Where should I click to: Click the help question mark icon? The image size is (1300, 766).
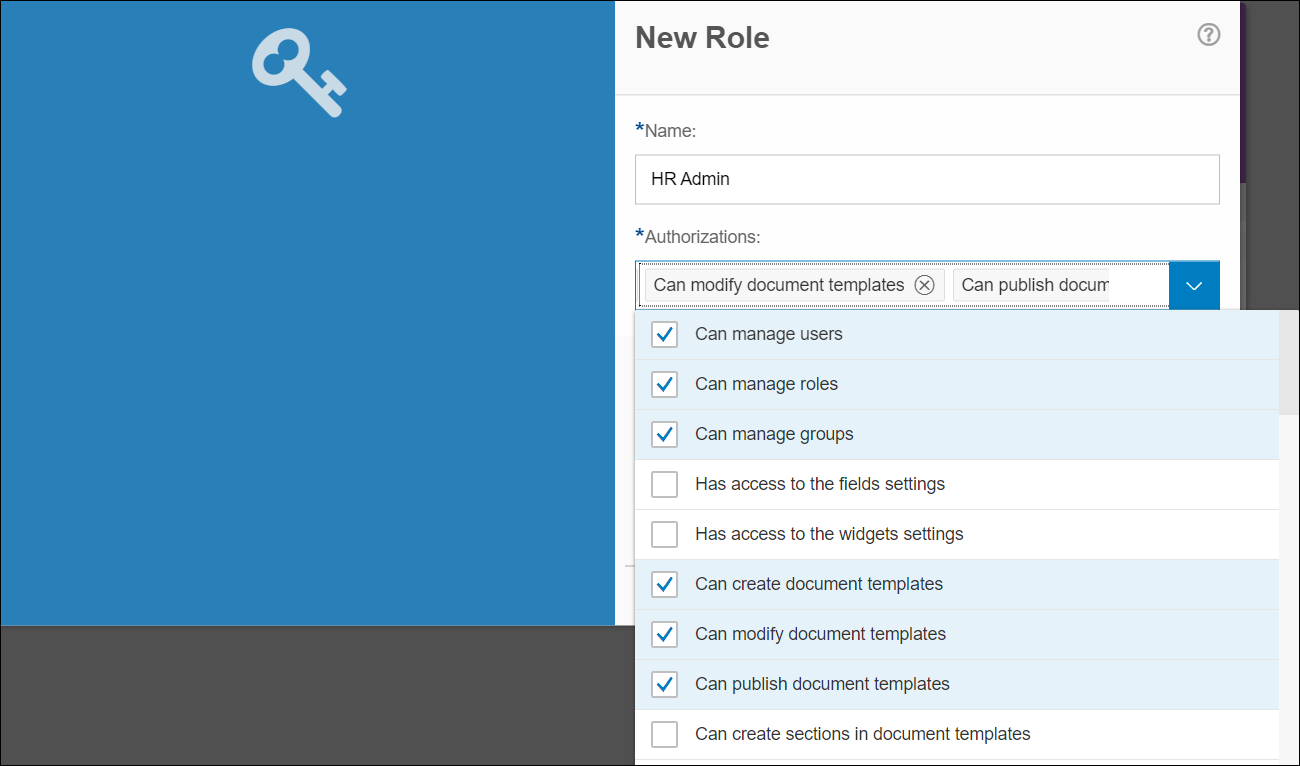click(1208, 35)
